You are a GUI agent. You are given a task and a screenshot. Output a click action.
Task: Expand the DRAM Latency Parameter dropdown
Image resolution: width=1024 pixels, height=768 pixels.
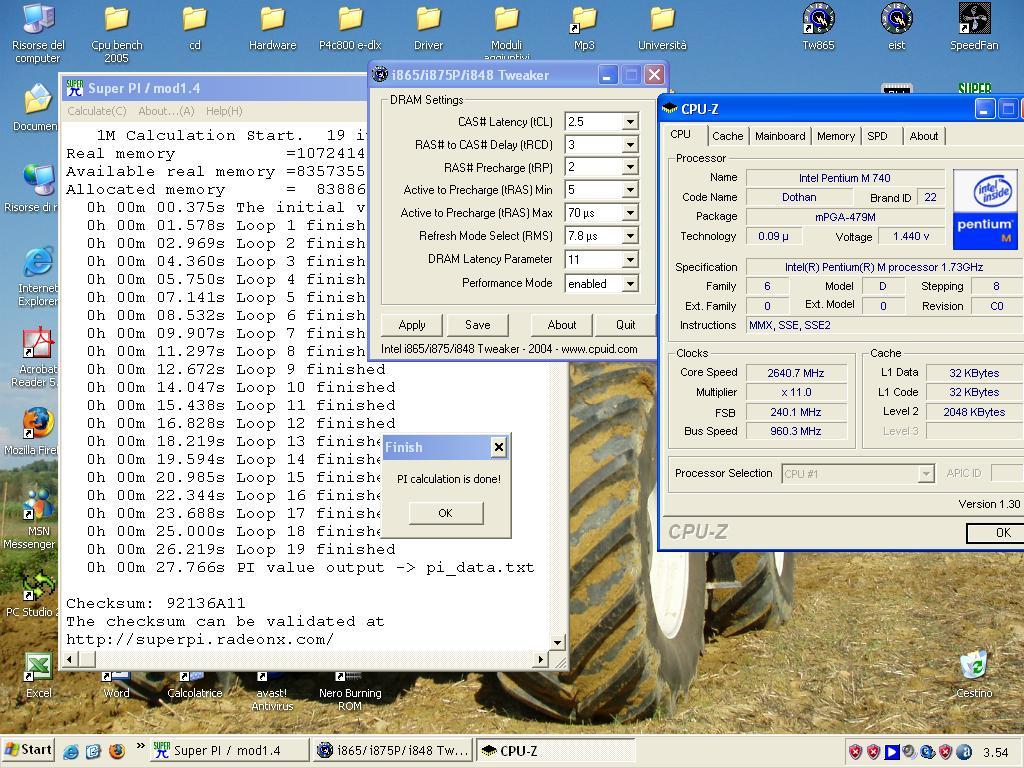pos(630,260)
